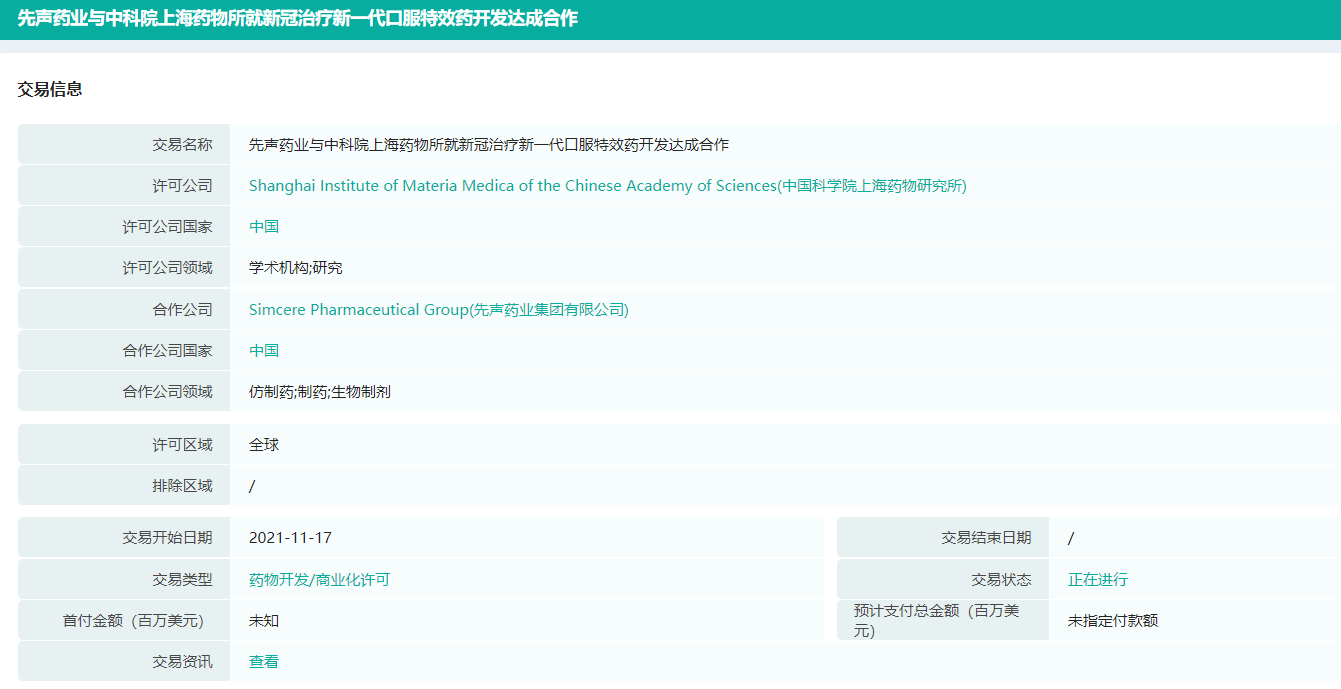Click the green page title banner text
The image size is (1341, 689).
[x=297, y=19]
